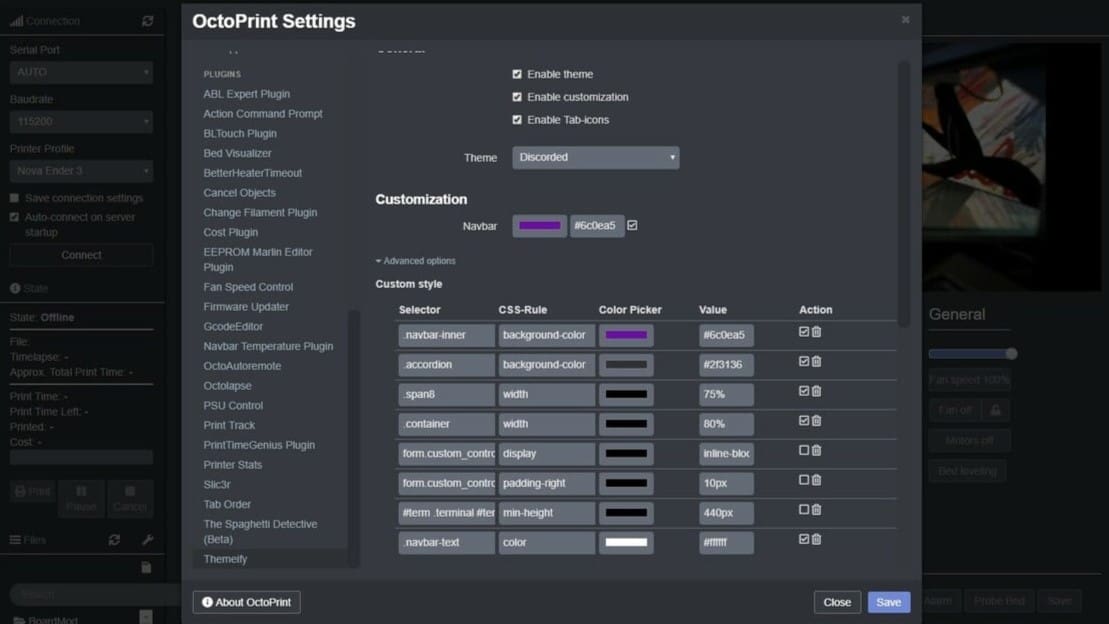Open the Files wrench settings icon
Screen dimensions: 1109x624
(147, 540)
